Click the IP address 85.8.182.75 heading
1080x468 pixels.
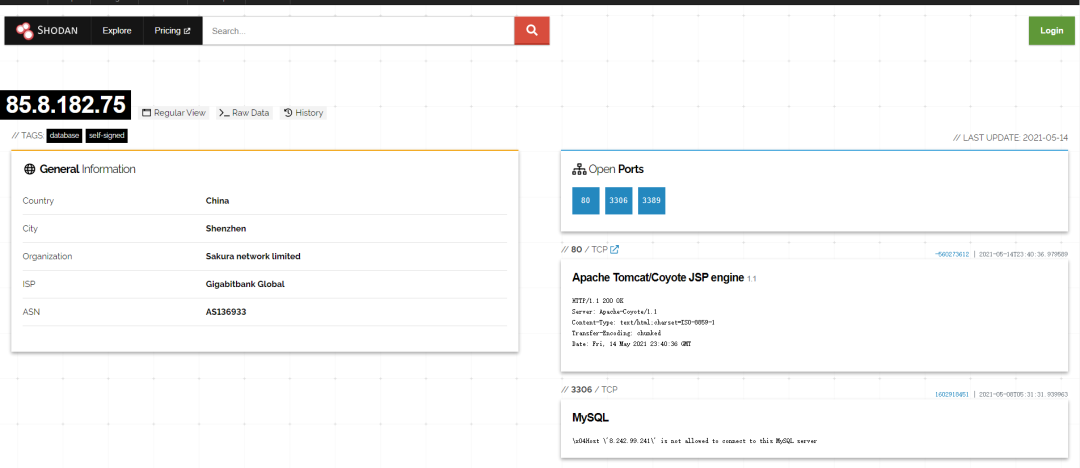coord(66,105)
